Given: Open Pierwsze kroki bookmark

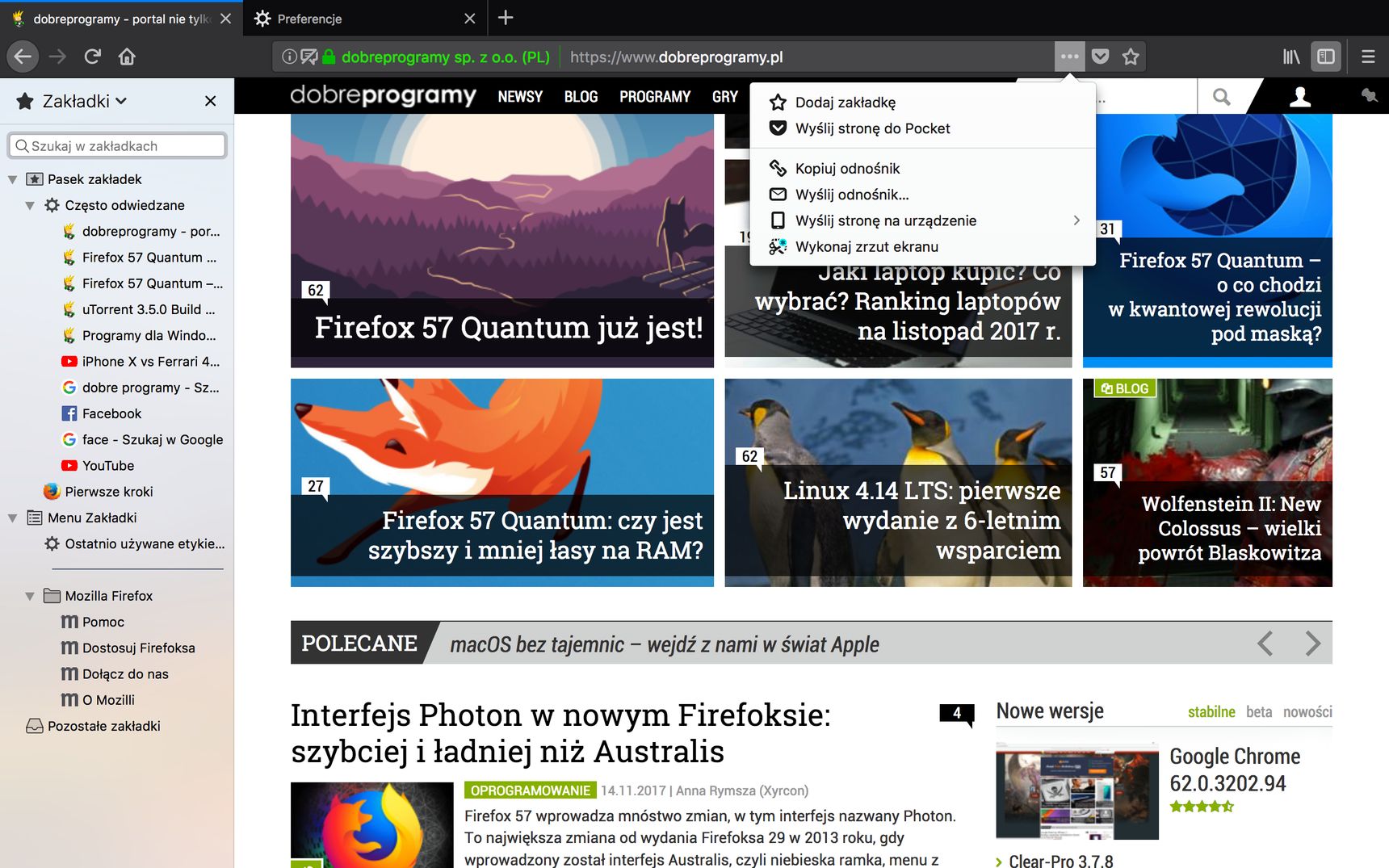Looking at the screenshot, I should (99, 492).
